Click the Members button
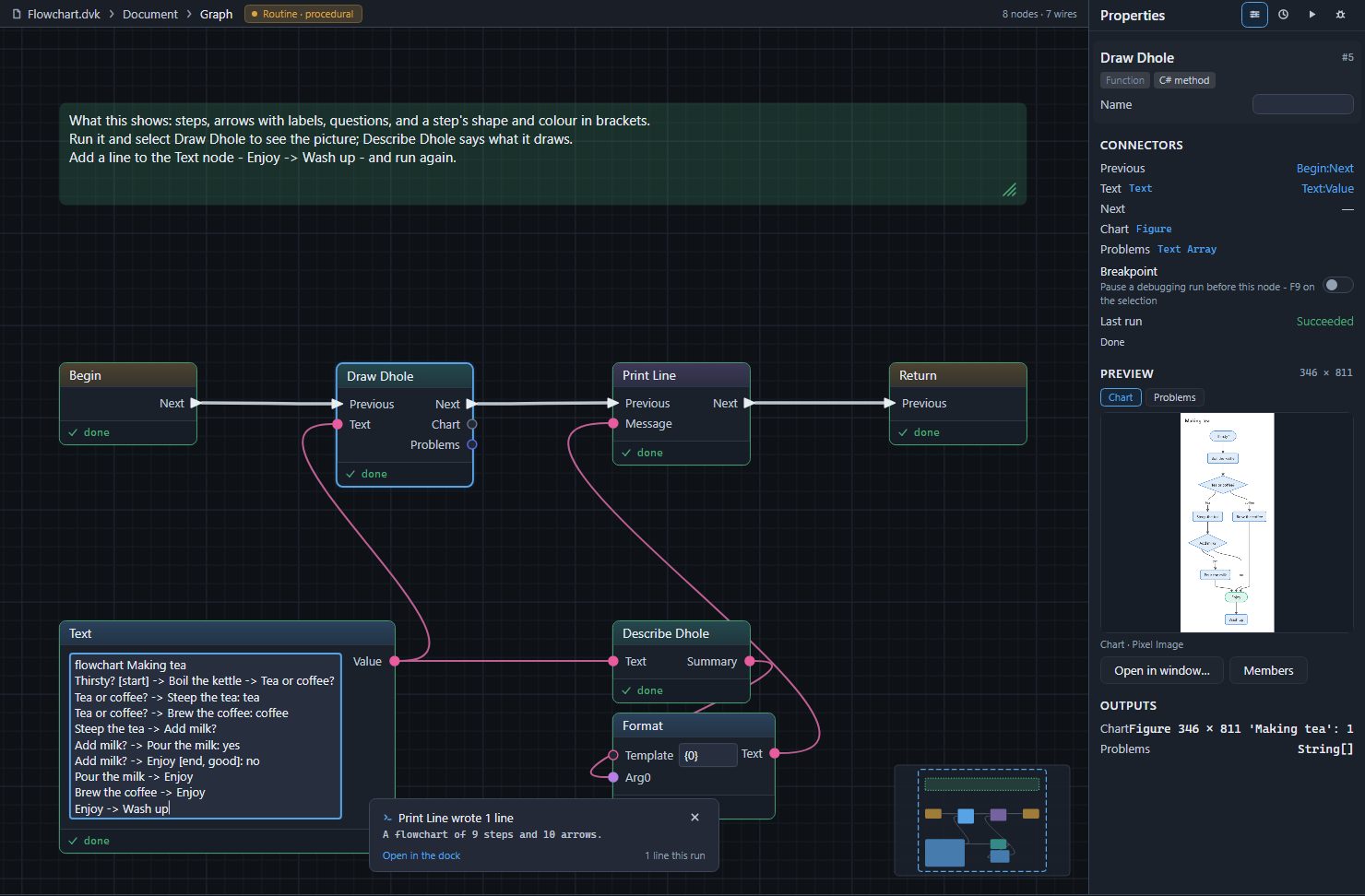Viewport: 1365px width, 896px height. (1268, 670)
